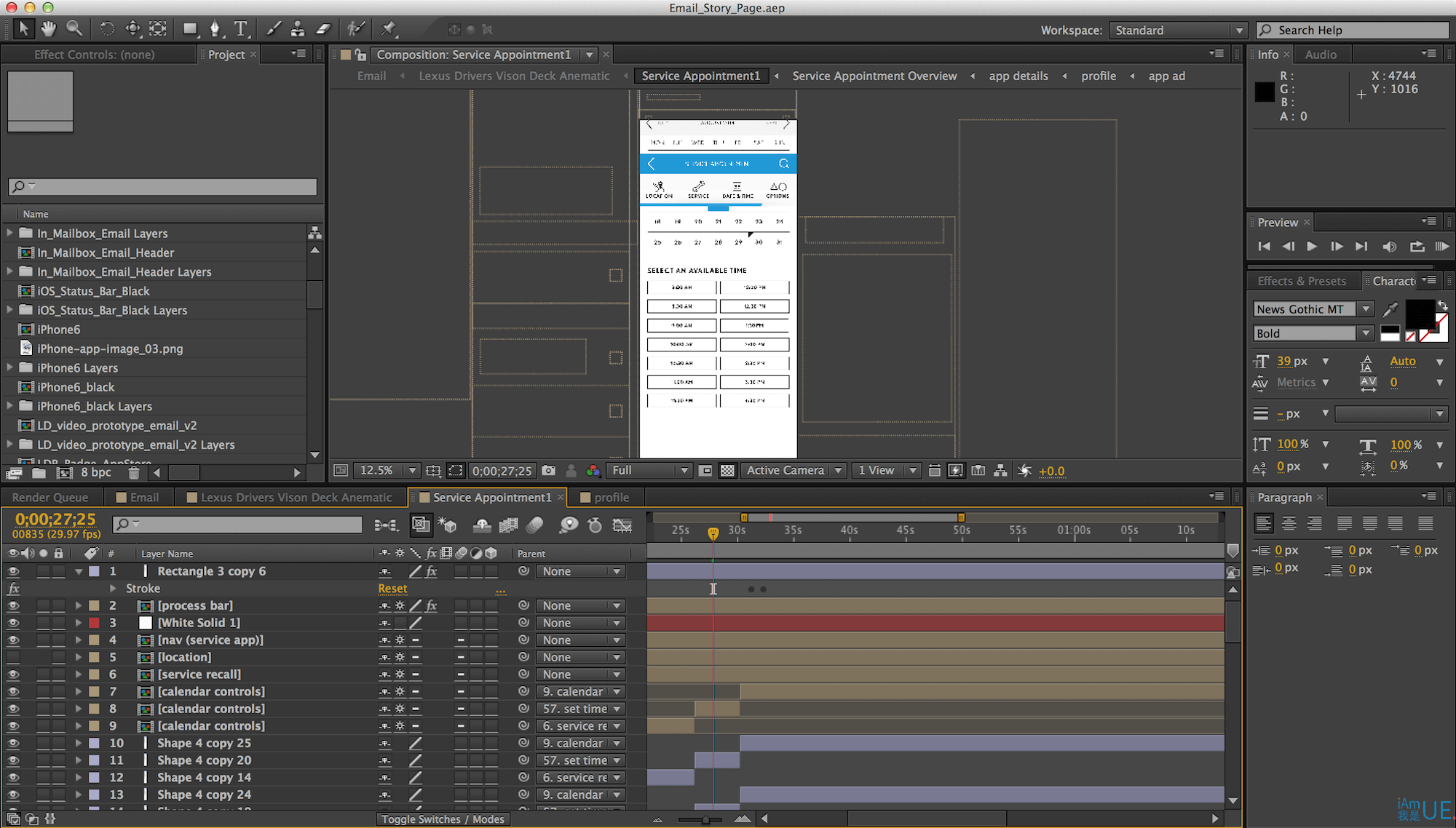Select the Puppet Pin tool

click(389, 29)
